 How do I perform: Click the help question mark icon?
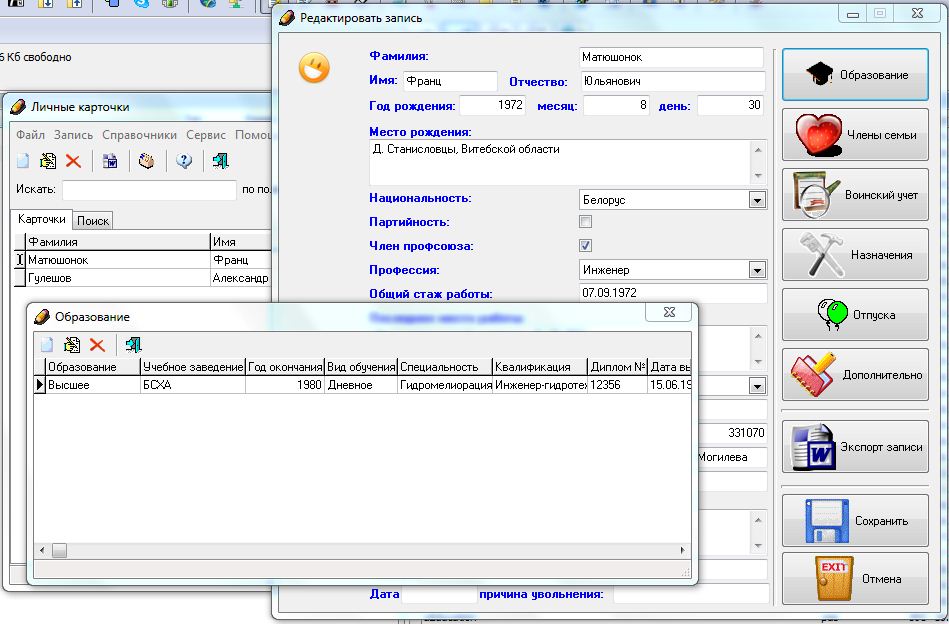point(184,161)
